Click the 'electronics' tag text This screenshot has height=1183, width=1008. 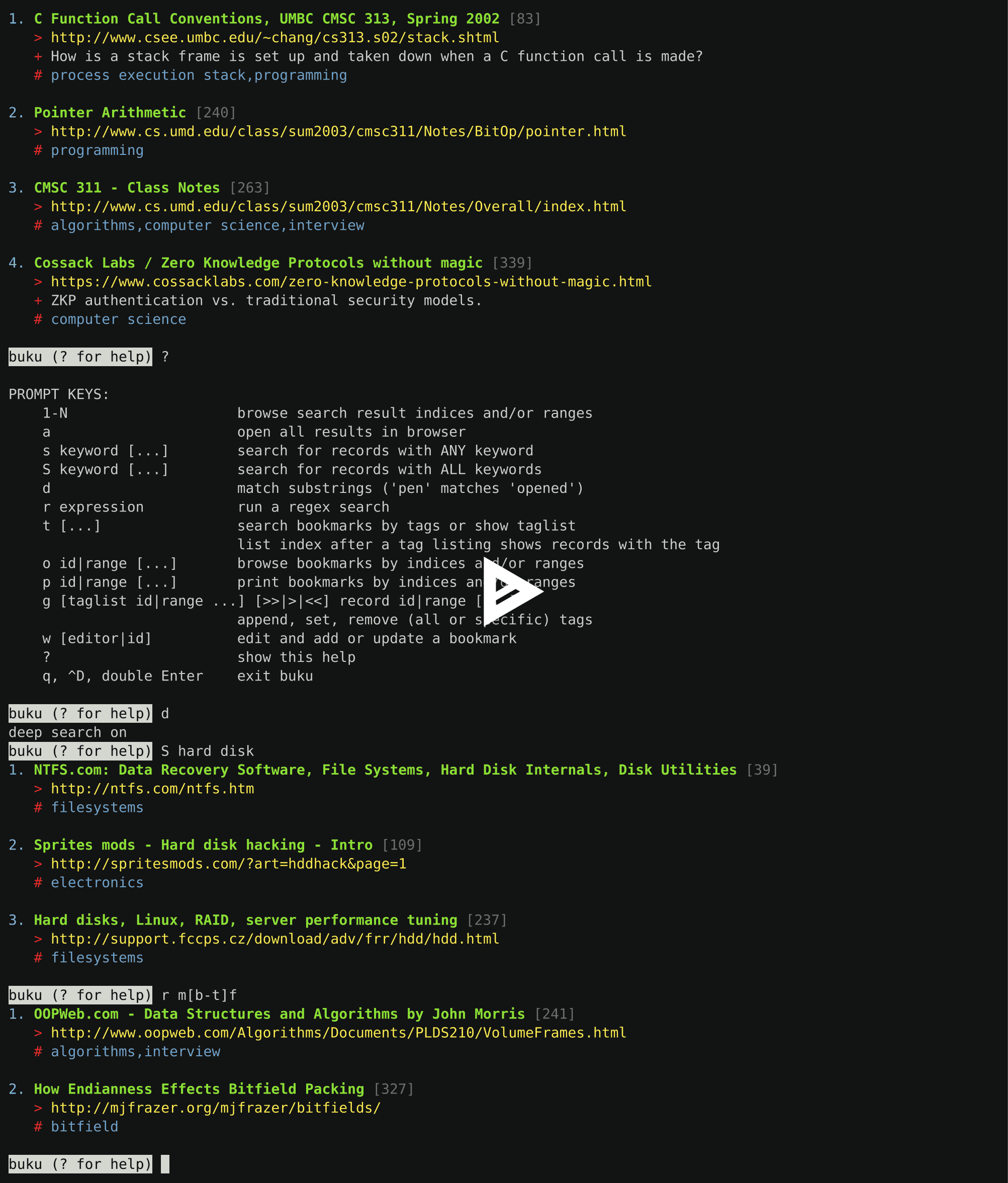(97, 883)
